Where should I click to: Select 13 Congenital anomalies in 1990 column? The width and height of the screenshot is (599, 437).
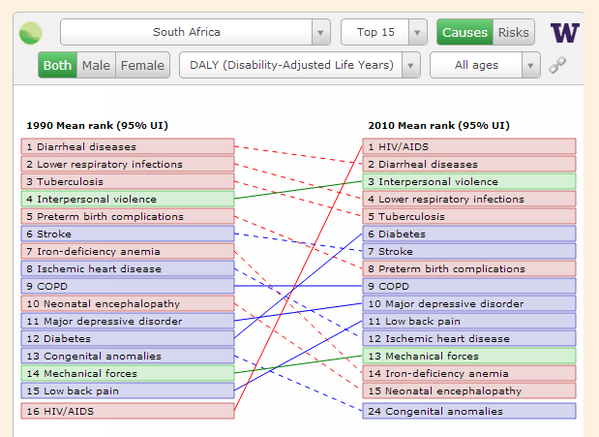pyautogui.click(x=128, y=356)
